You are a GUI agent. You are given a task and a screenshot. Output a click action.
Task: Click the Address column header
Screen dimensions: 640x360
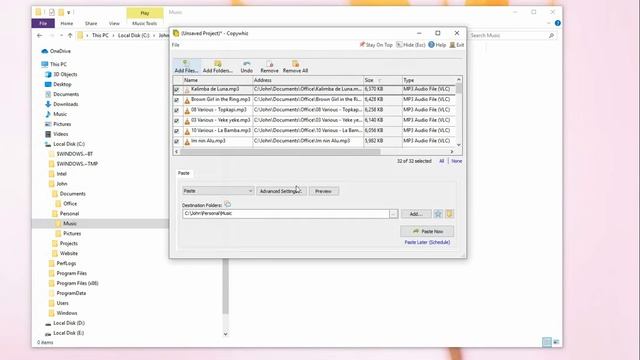(308, 80)
